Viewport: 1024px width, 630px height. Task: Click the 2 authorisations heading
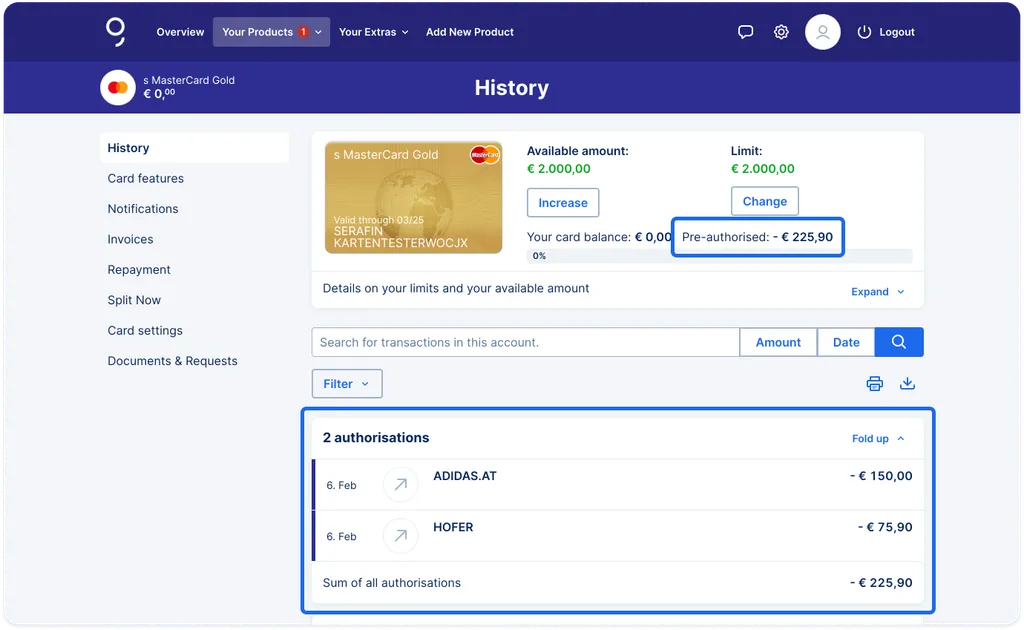(376, 438)
